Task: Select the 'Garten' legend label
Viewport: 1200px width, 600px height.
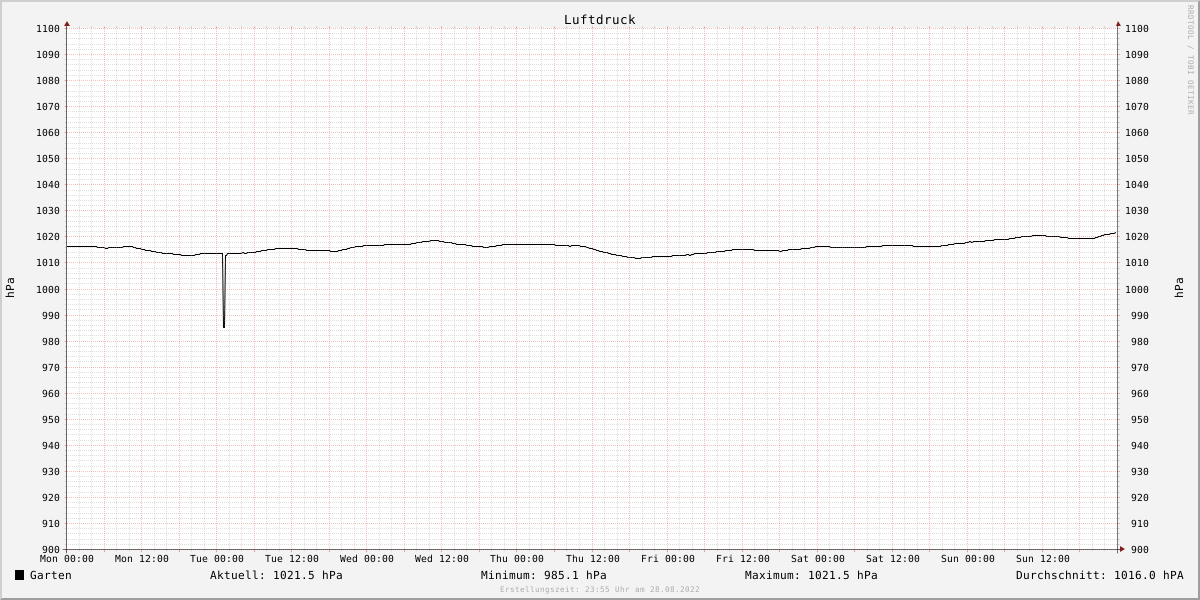Action: (51, 575)
